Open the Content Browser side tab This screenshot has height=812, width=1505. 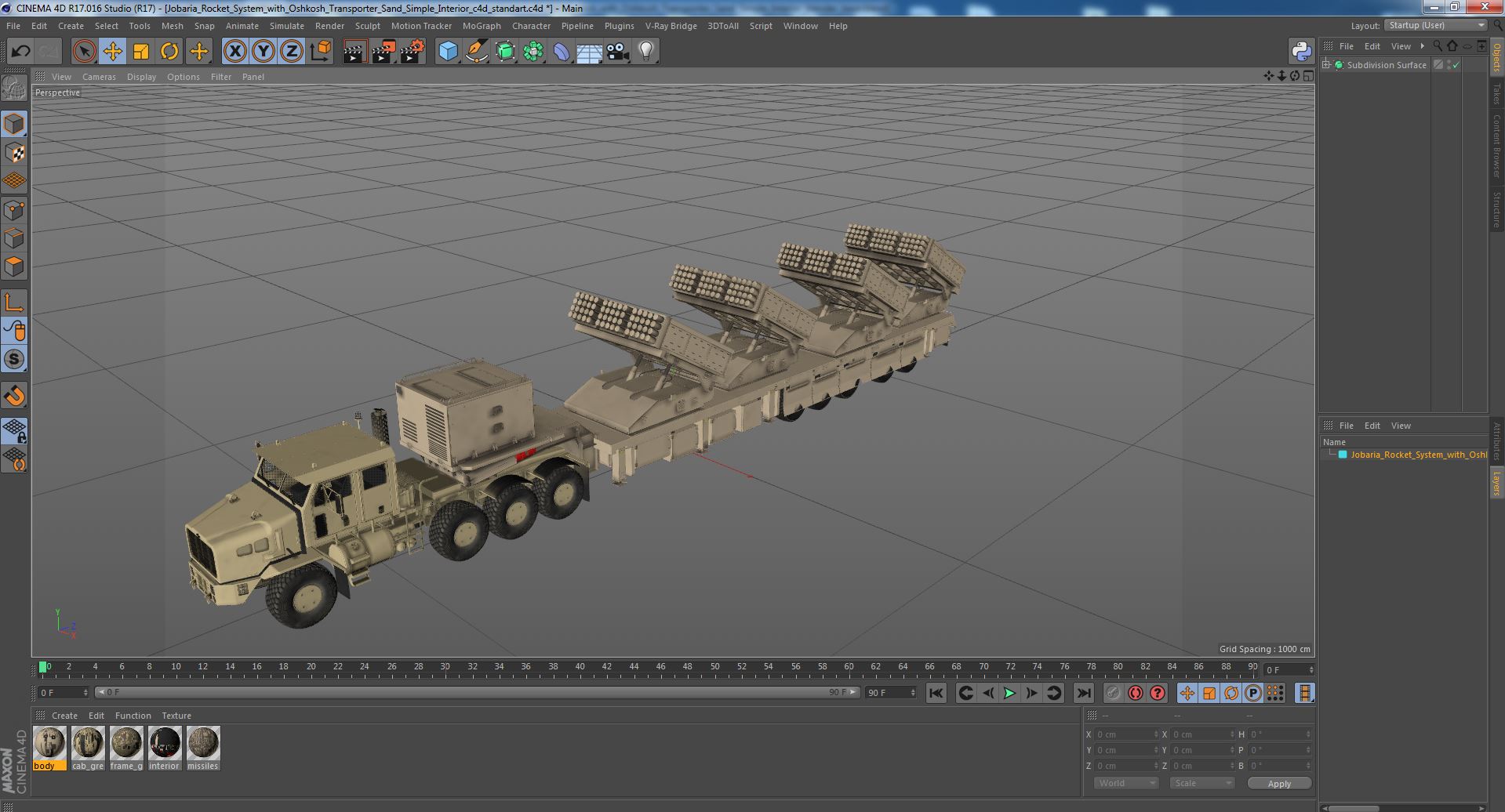coord(1496,146)
